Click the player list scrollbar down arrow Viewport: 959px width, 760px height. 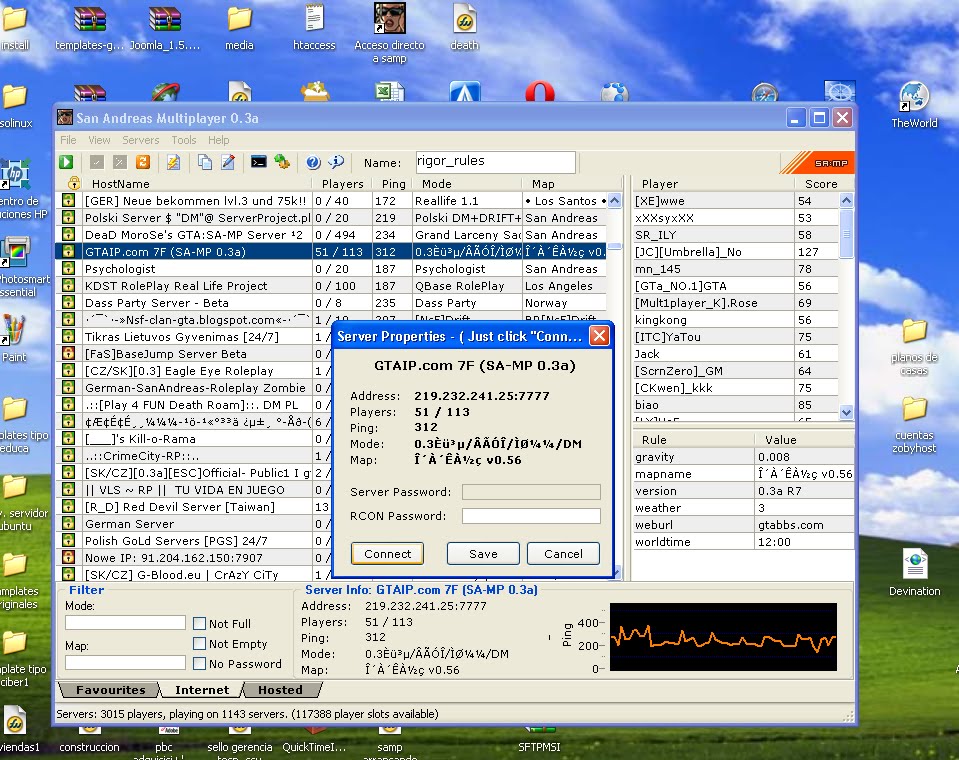(847, 412)
